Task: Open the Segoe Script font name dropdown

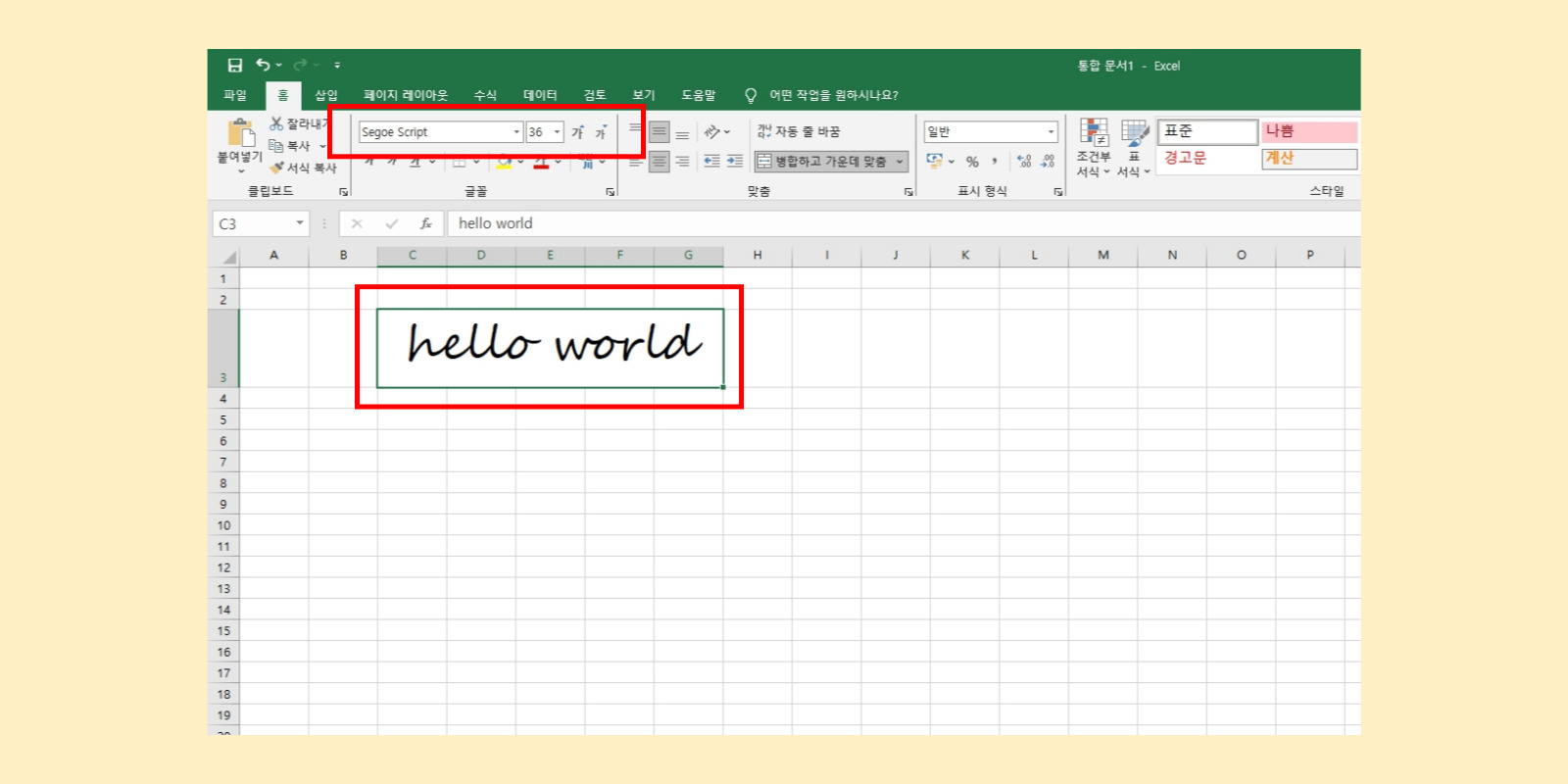Action: pos(516,132)
